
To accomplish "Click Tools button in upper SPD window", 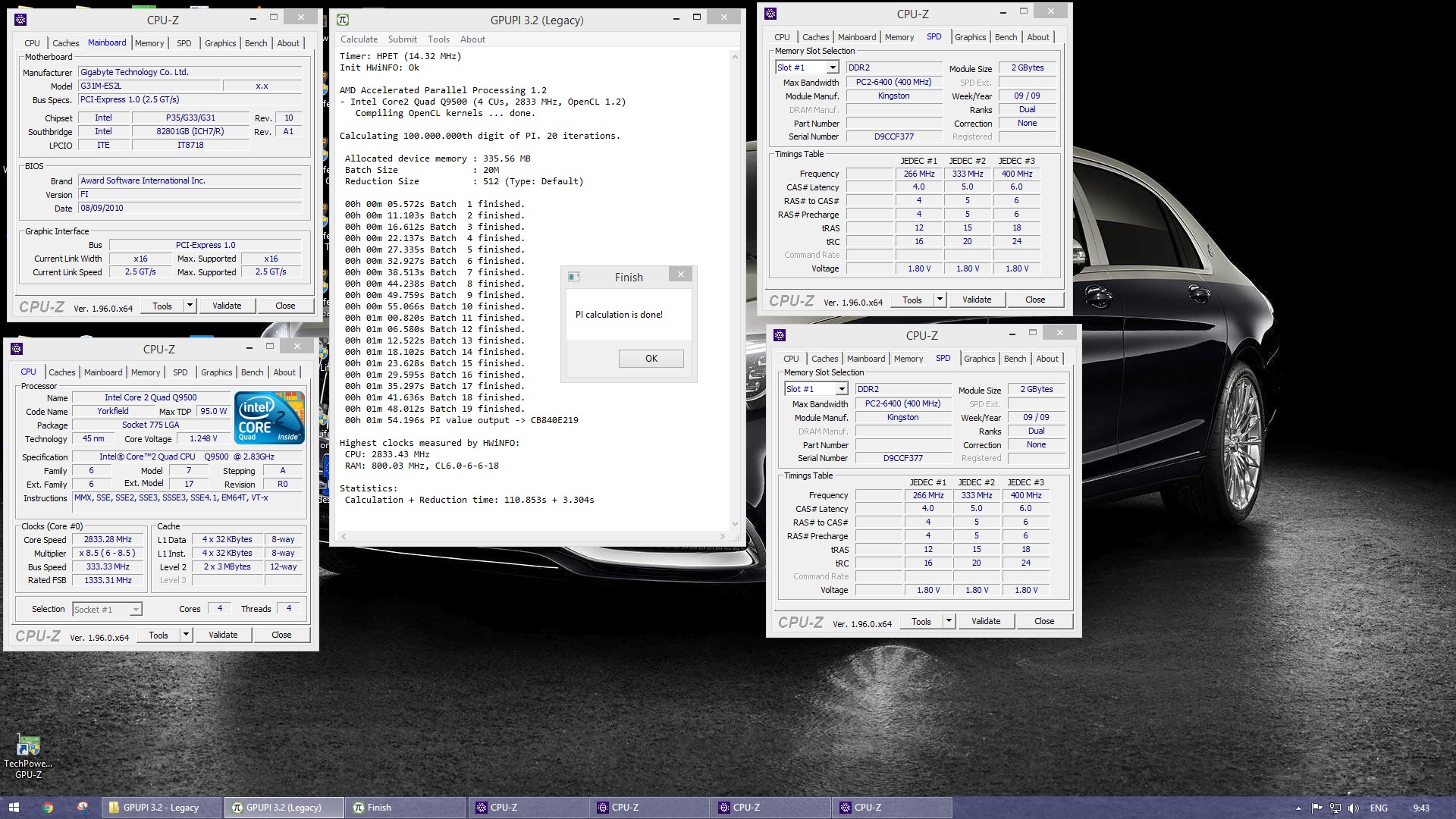I will 912,300.
